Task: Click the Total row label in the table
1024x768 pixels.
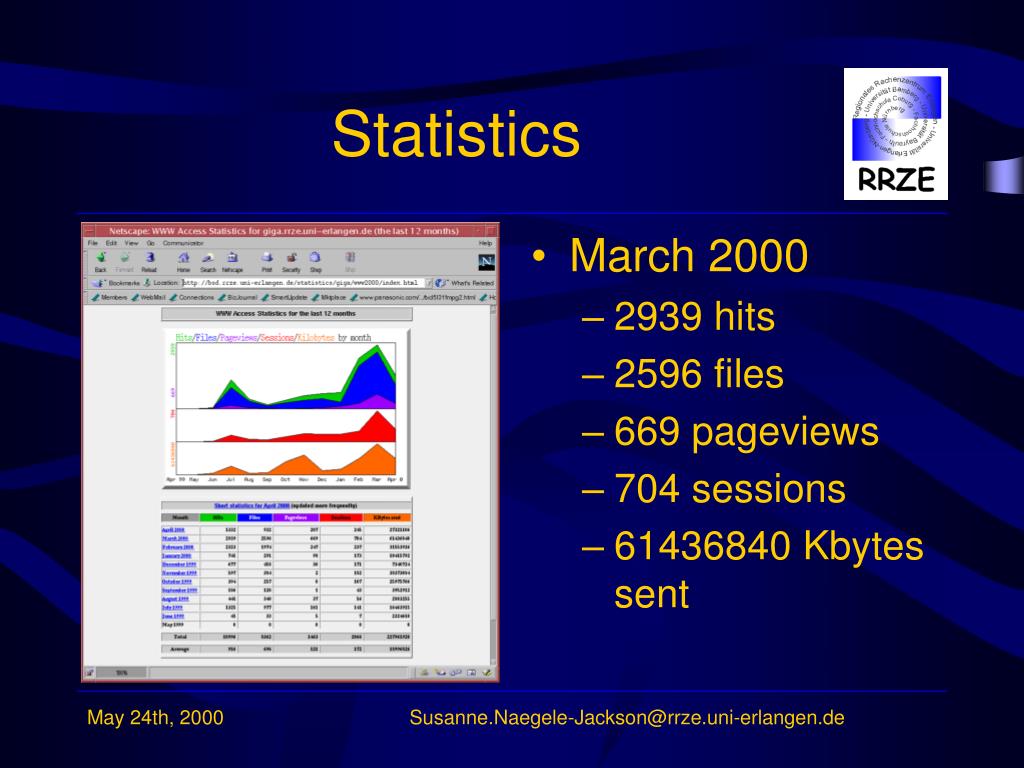Action: (x=180, y=636)
